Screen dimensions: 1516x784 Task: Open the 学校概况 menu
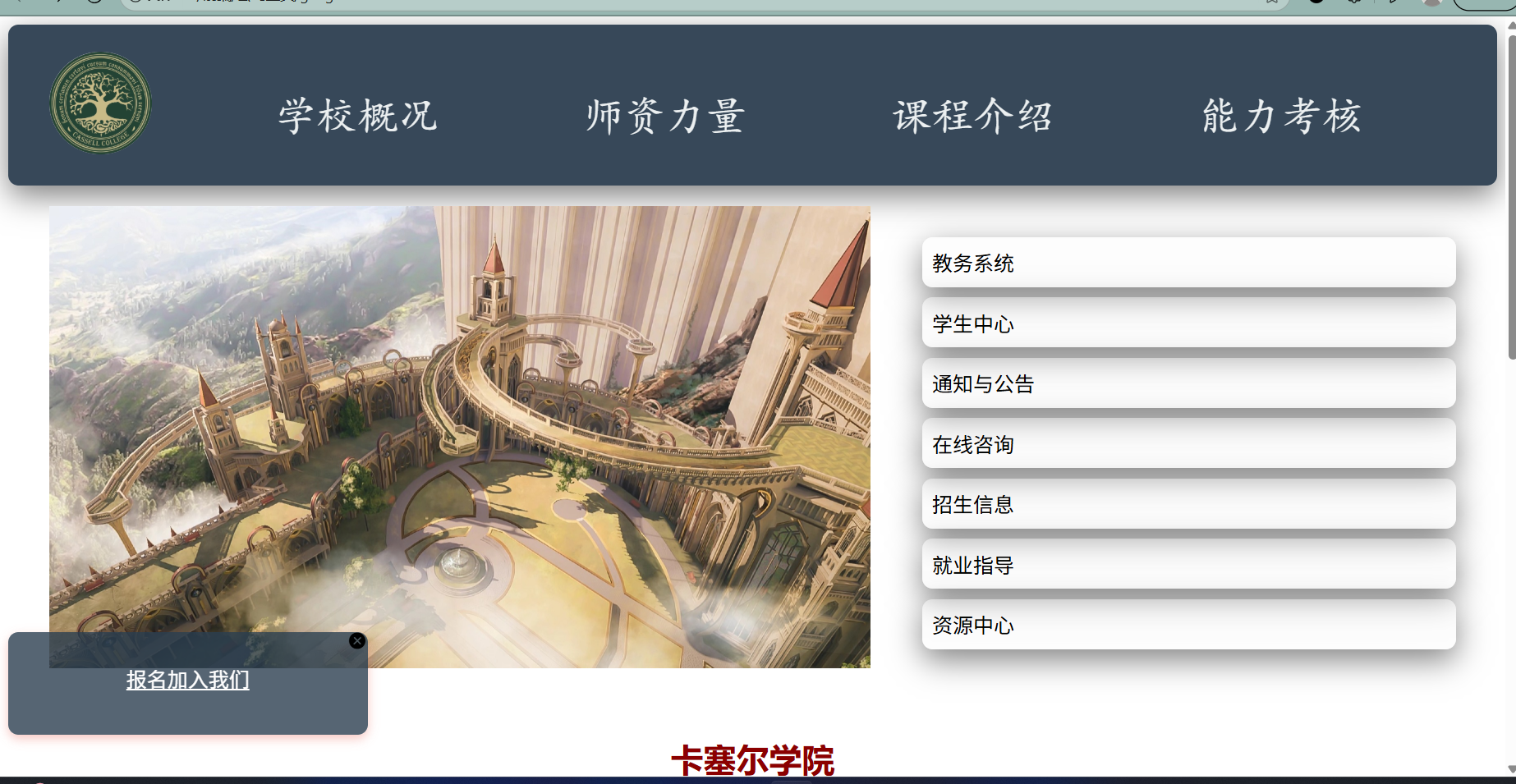point(357,116)
